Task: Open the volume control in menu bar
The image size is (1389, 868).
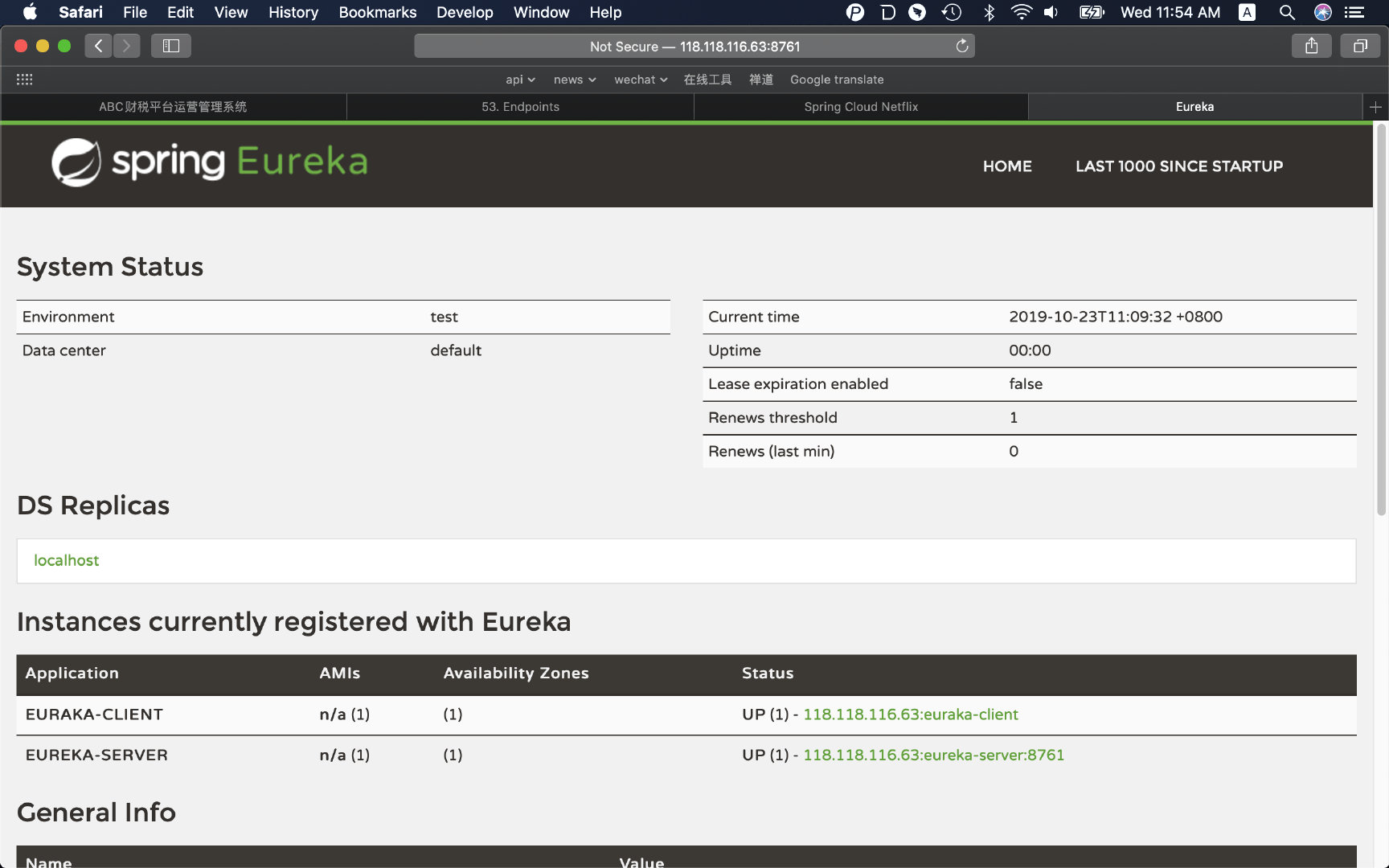Action: [1051, 12]
